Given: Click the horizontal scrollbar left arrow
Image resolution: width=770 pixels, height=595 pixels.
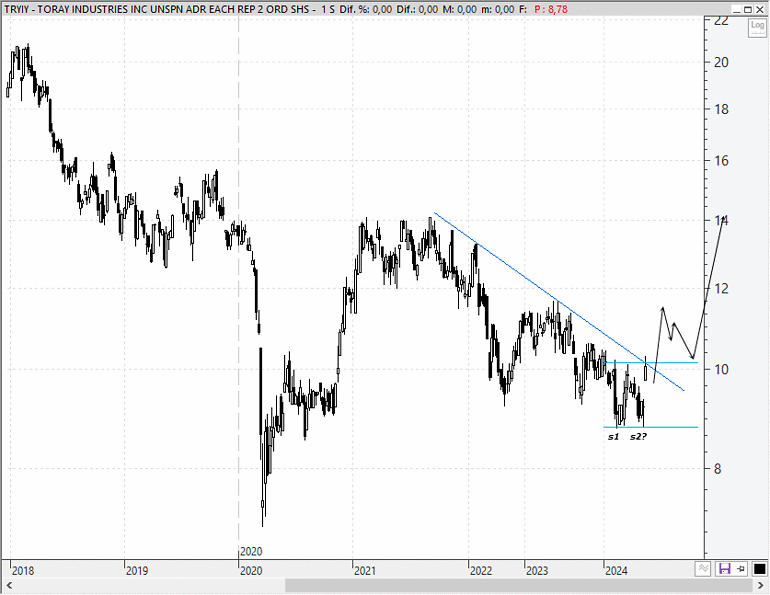Looking at the screenshot, I should (x=8, y=586).
